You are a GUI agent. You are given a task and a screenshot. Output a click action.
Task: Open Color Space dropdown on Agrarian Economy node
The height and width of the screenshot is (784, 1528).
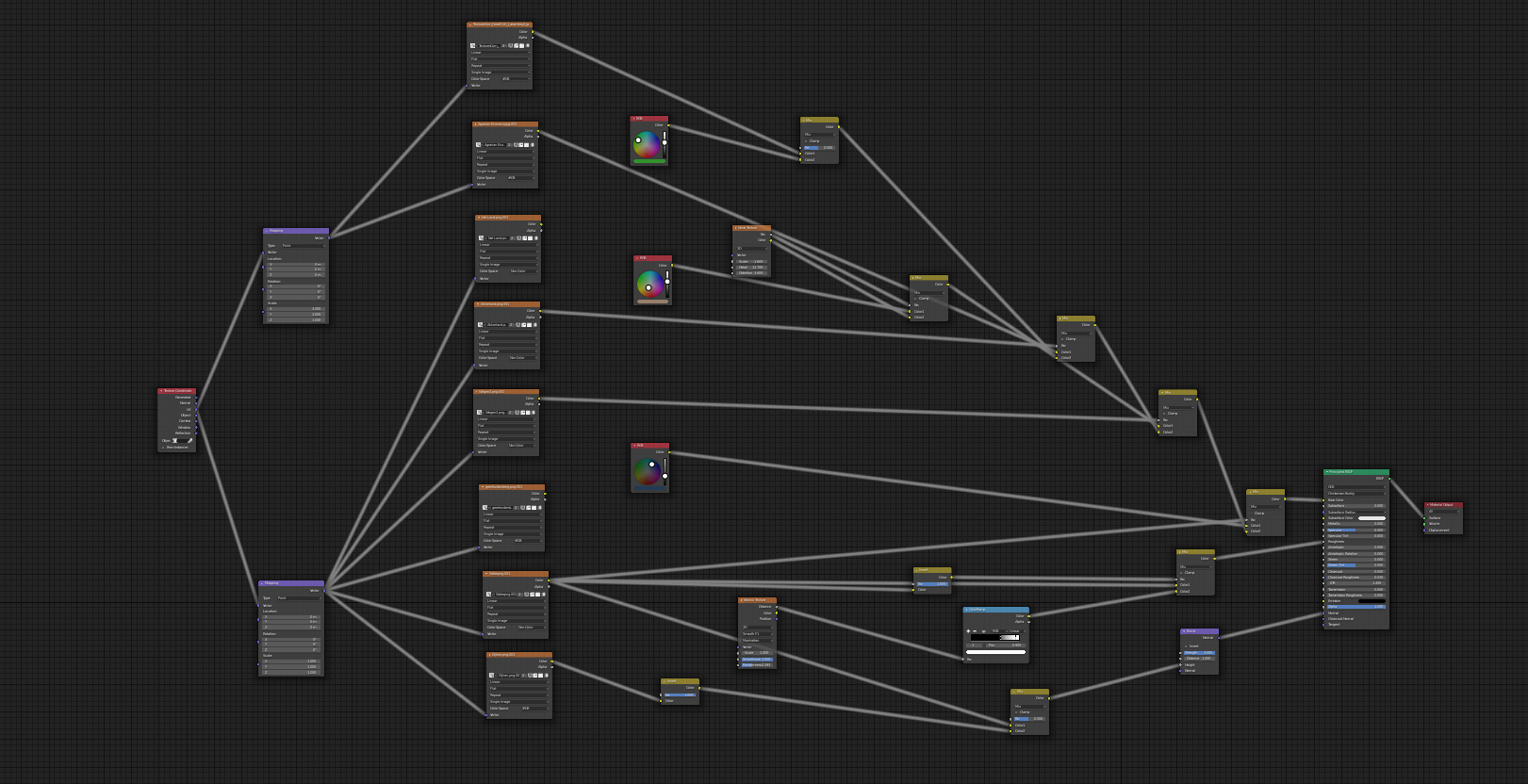[520, 178]
